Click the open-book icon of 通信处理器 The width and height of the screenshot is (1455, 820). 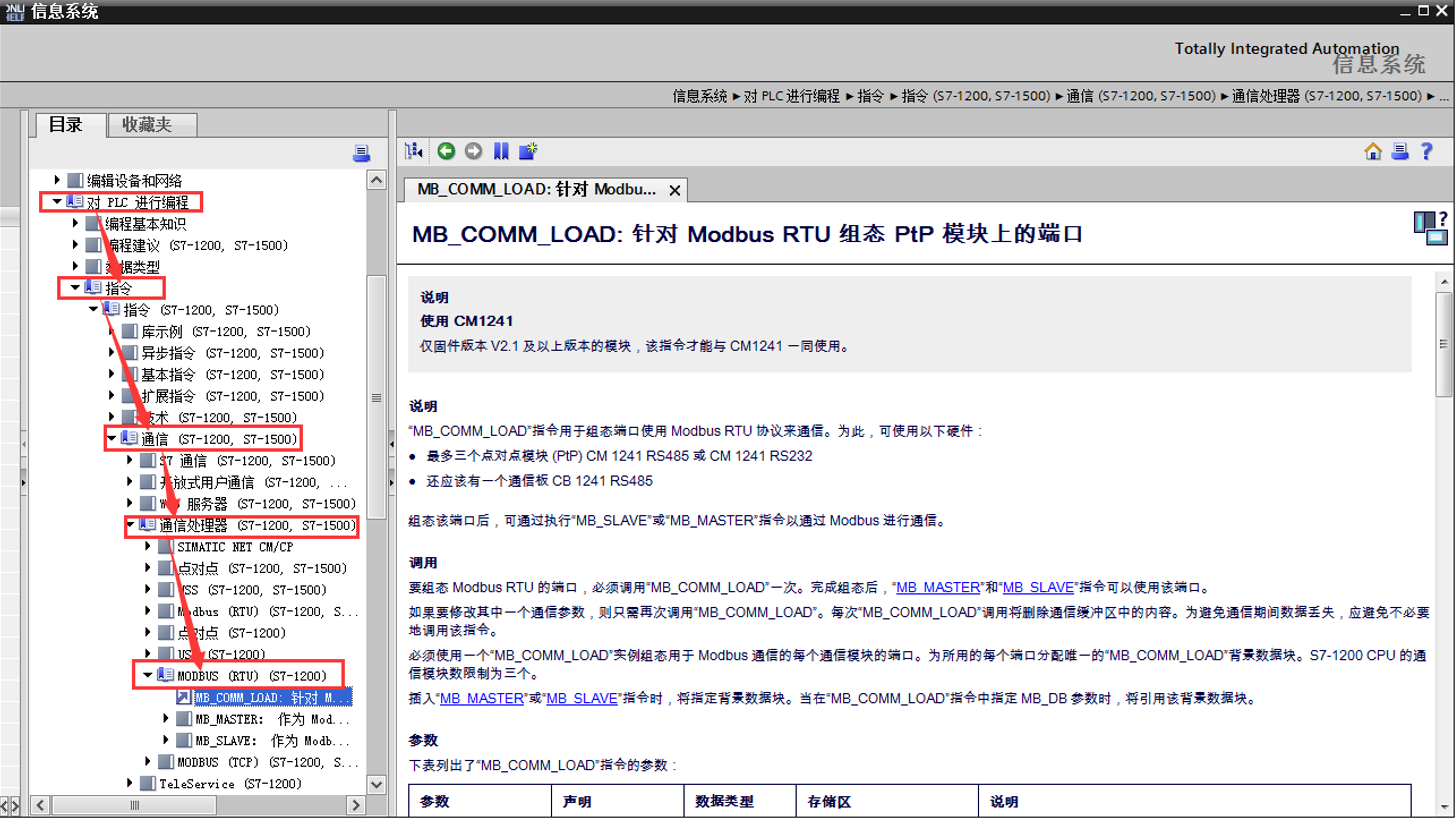coord(148,525)
